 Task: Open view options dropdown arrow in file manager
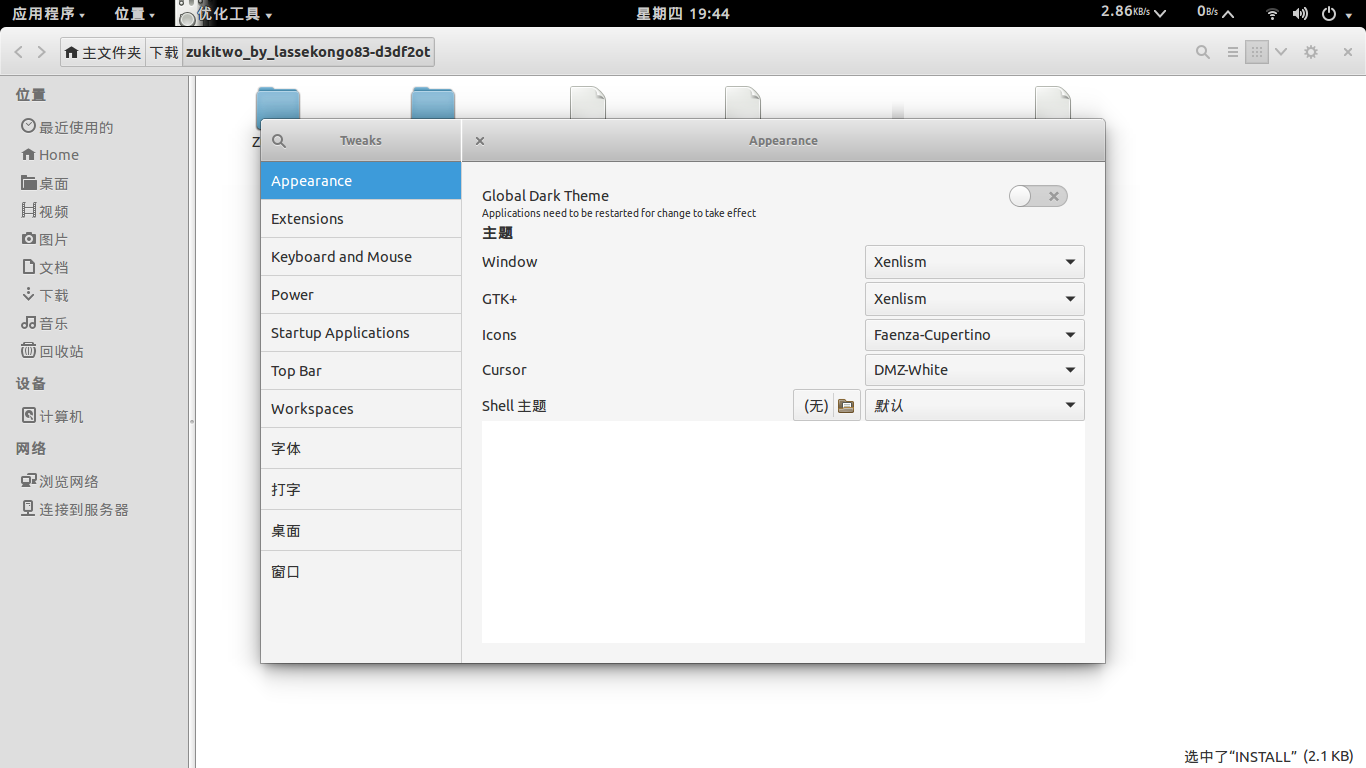point(1281,52)
